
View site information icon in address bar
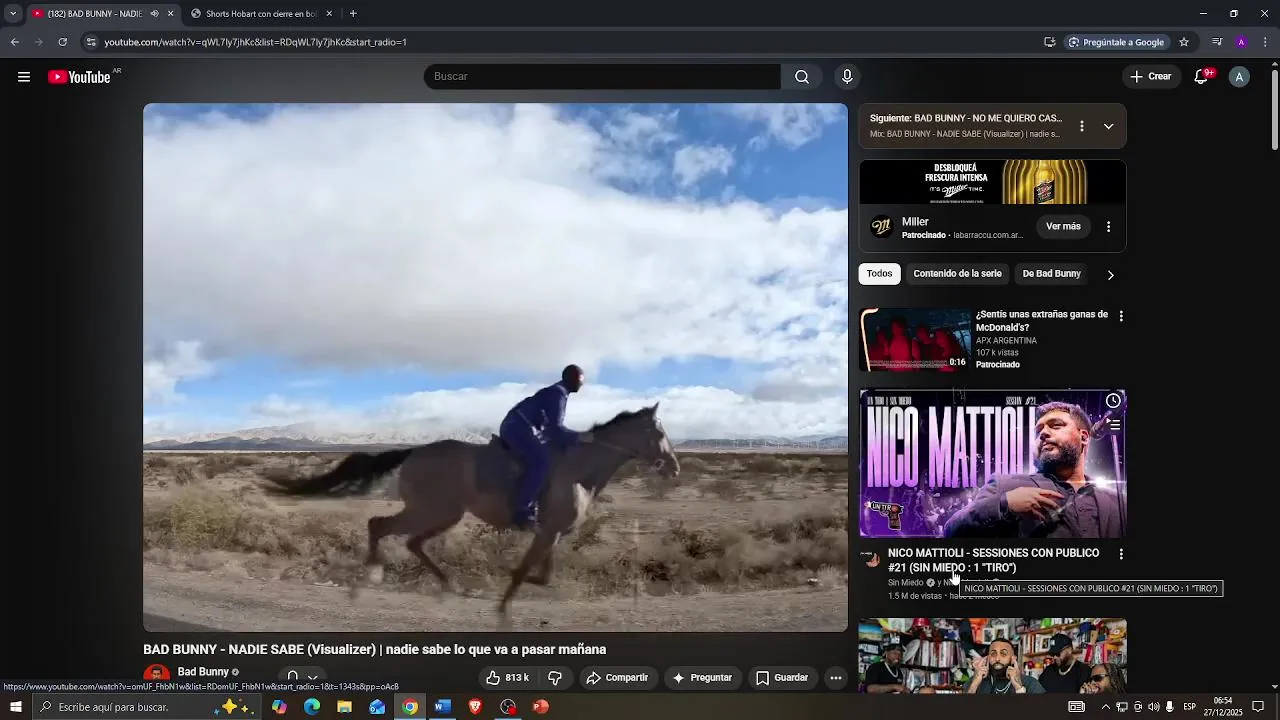pos(91,42)
